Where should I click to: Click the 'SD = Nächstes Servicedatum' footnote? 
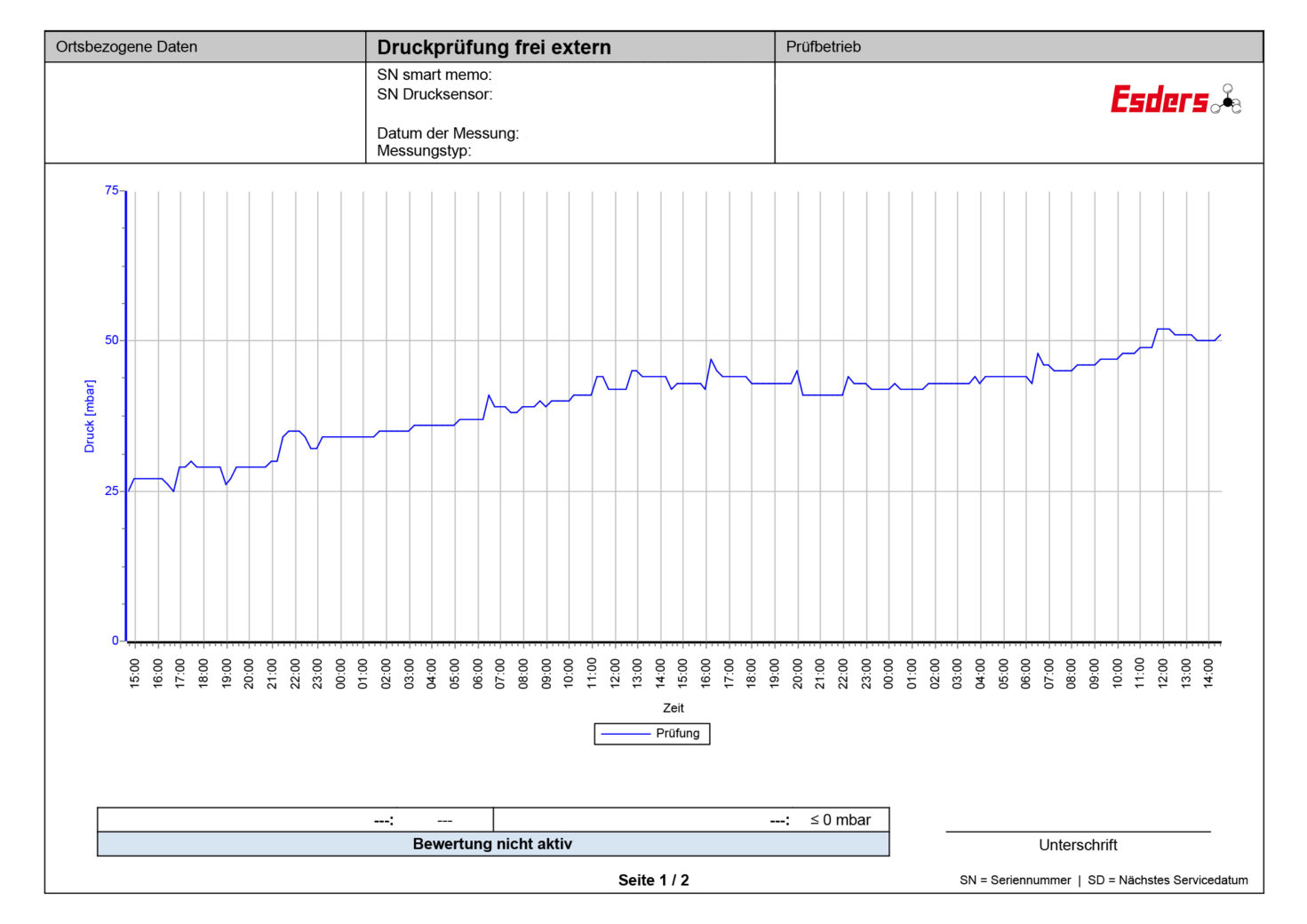tap(1168, 880)
